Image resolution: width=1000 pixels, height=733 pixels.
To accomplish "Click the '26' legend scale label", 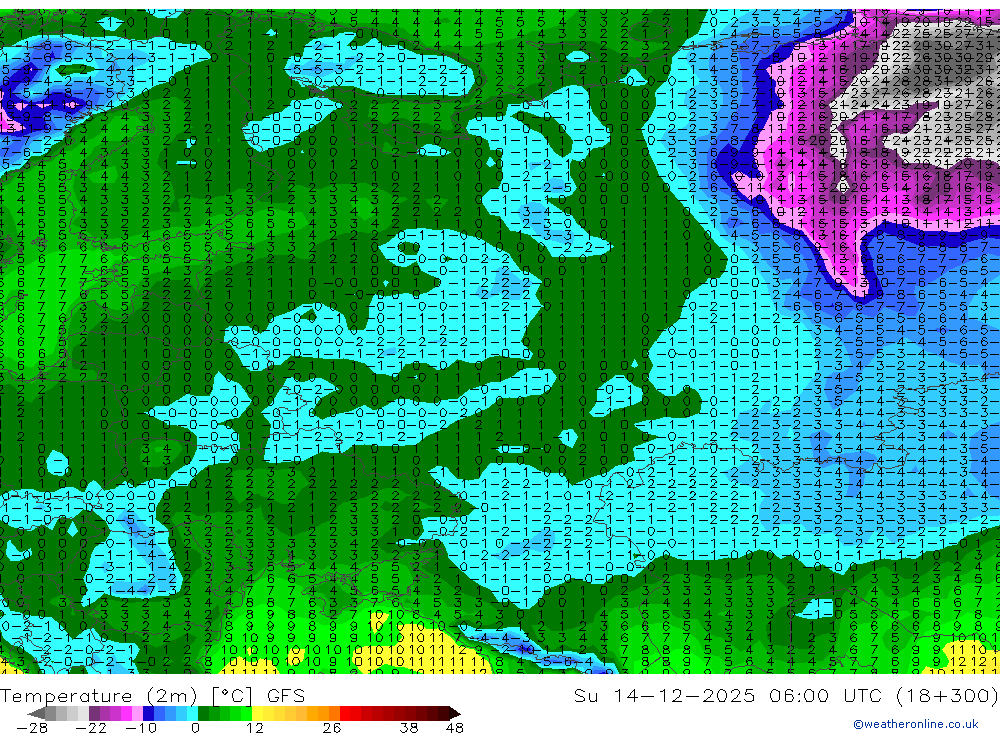I will coord(332,728).
